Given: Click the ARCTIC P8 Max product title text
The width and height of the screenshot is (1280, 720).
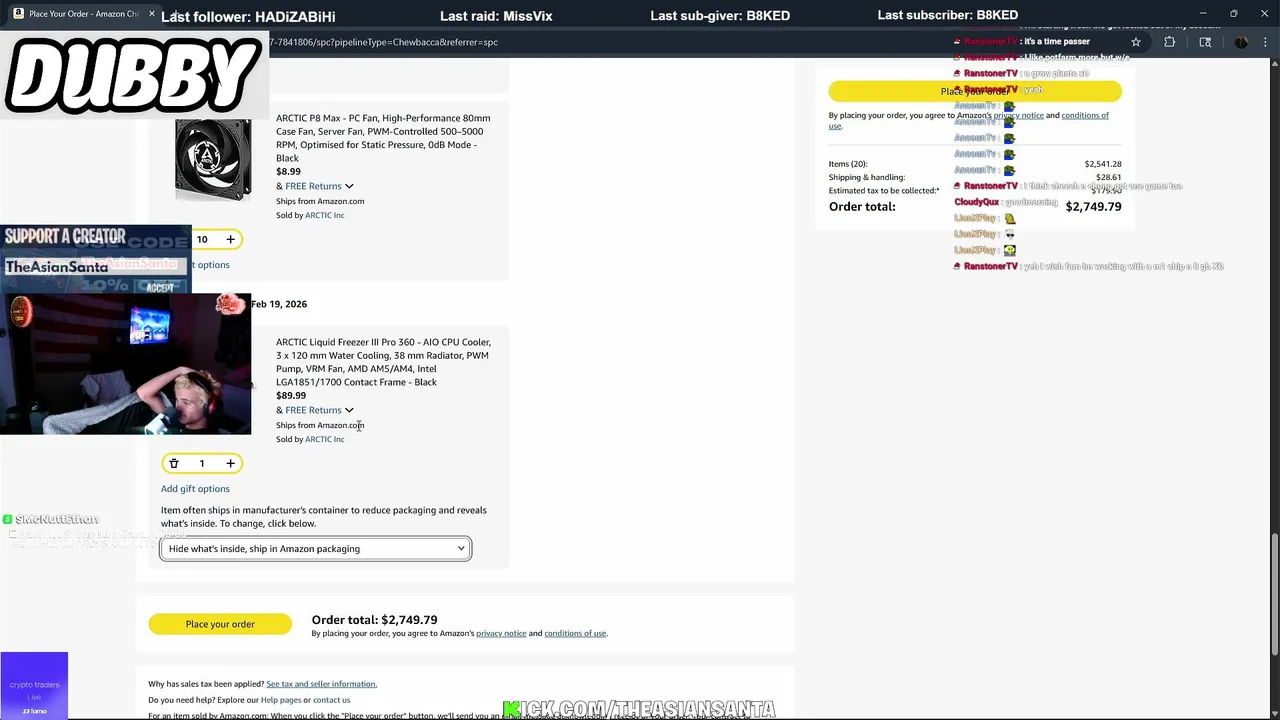Looking at the screenshot, I should point(383,138).
